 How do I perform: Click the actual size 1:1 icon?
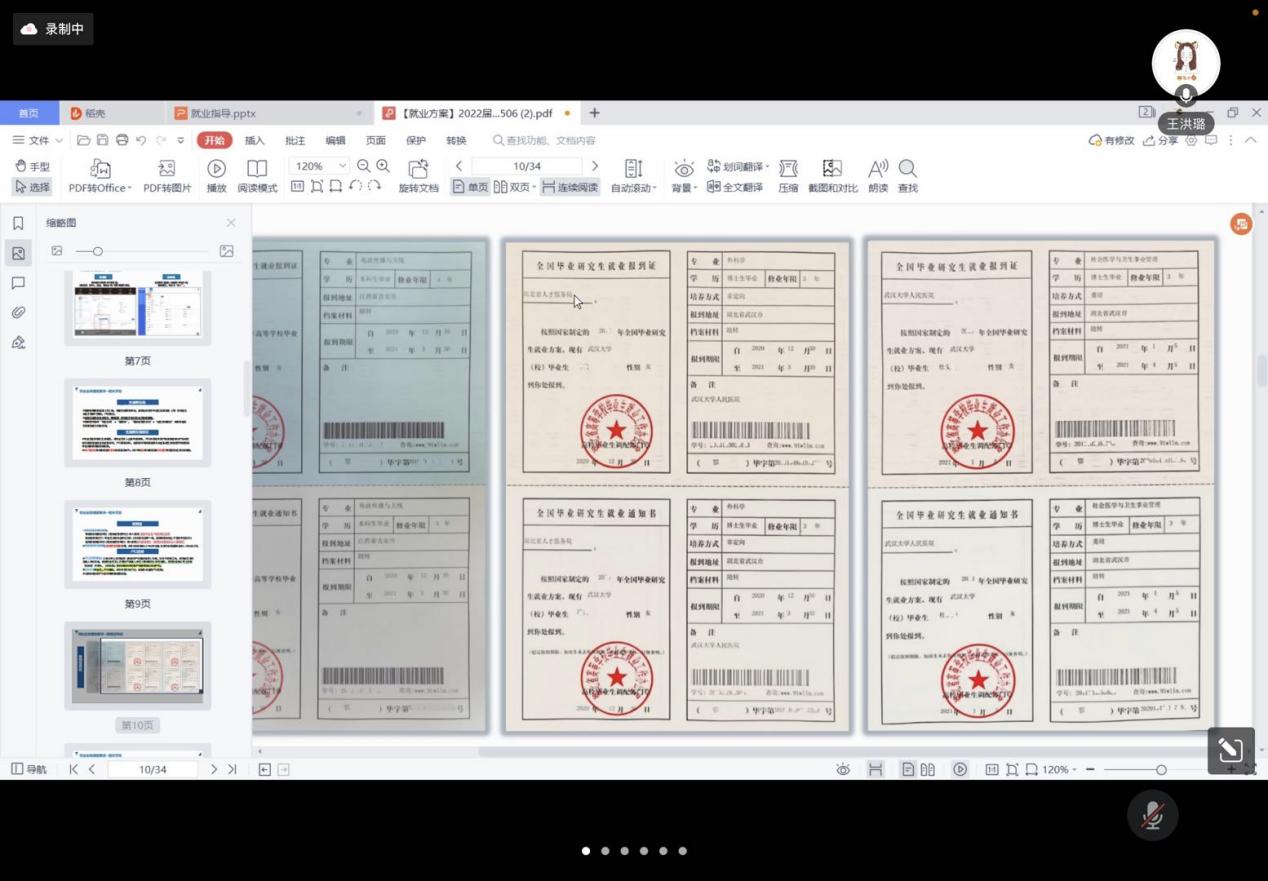[x=297, y=186]
